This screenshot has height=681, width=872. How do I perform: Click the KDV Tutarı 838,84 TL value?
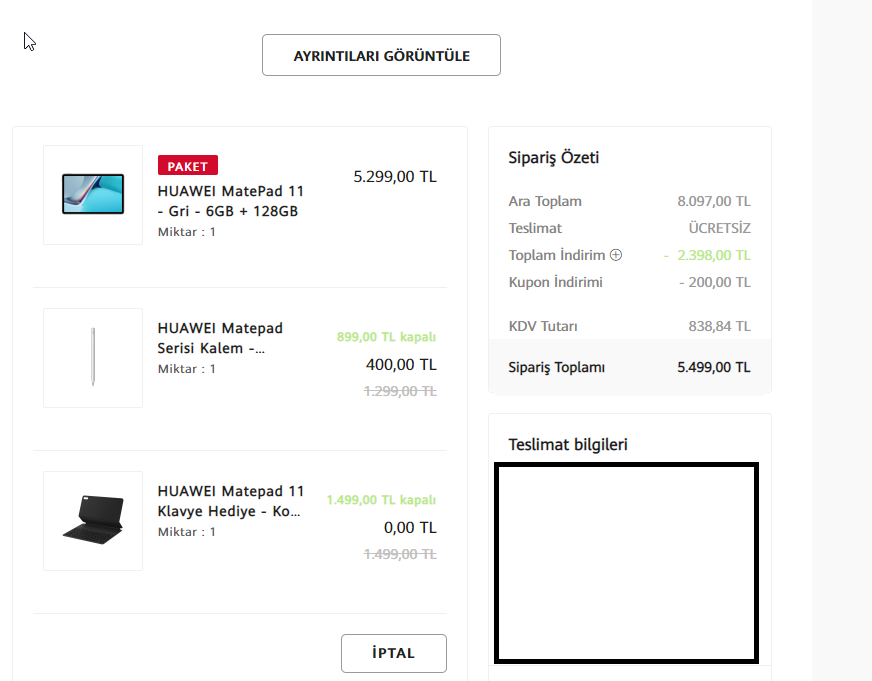click(720, 326)
